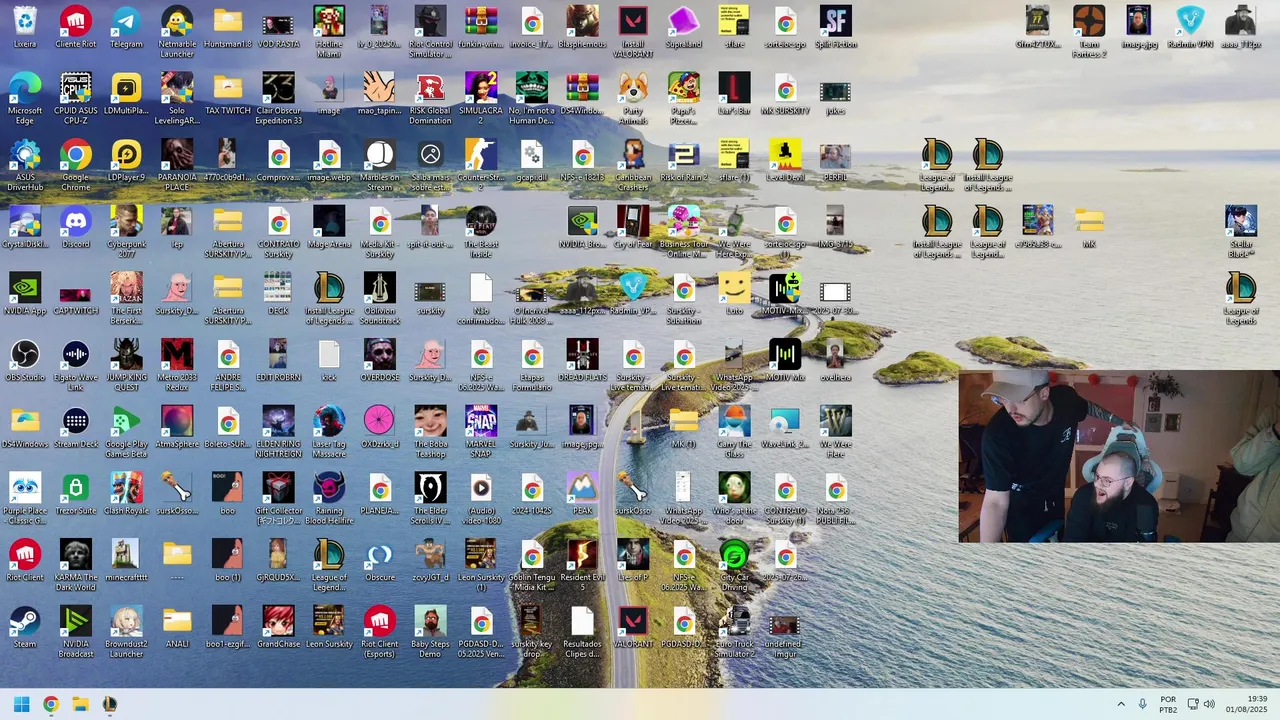This screenshot has height=720, width=1280.
Task: Select the Level Devil icon
Action: pyautogui.click(x=785, y=161)
